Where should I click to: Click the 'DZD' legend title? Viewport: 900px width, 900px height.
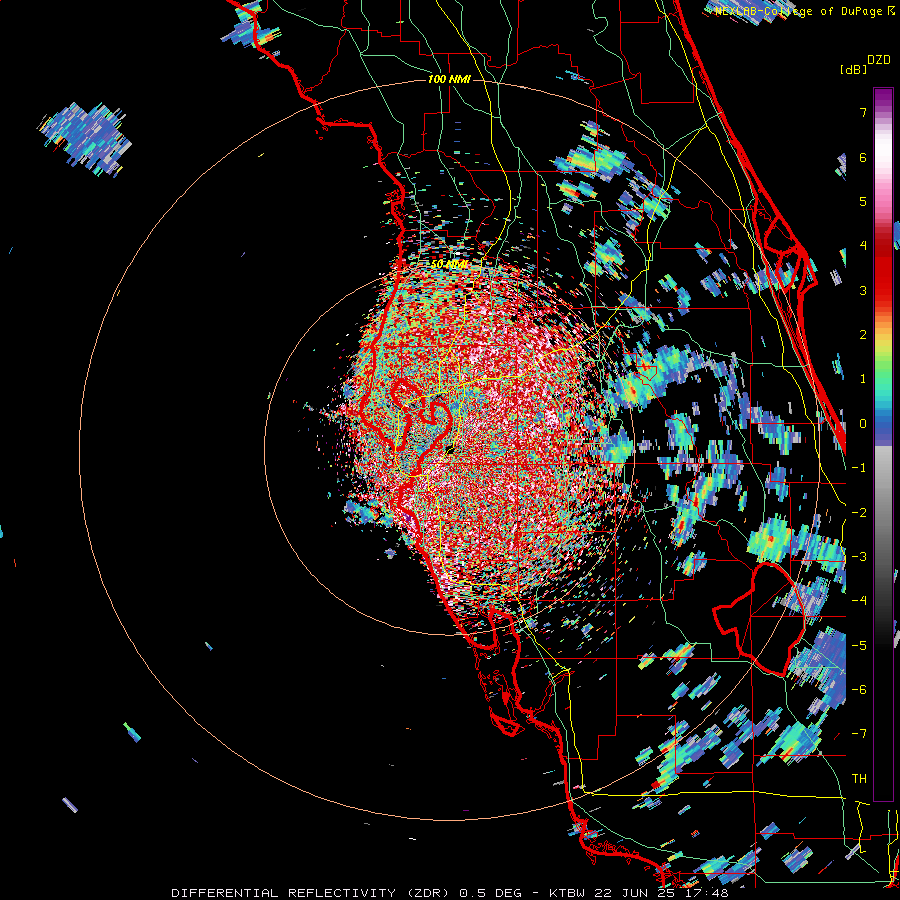pos(879,60)
